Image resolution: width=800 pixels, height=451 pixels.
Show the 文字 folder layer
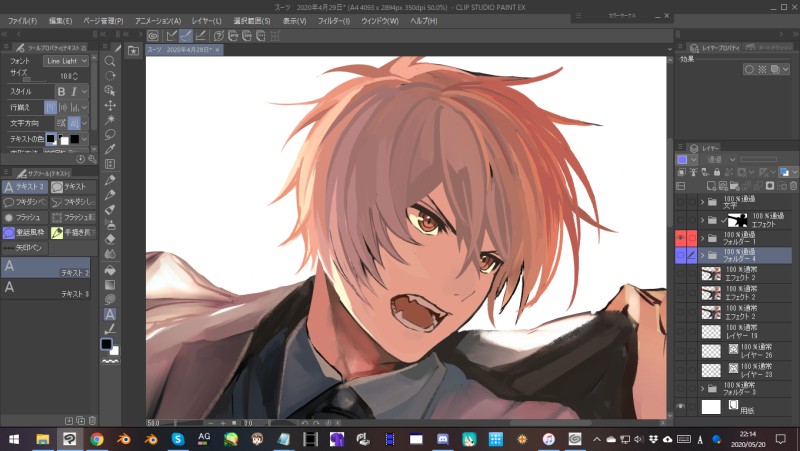tap(680, 202)
